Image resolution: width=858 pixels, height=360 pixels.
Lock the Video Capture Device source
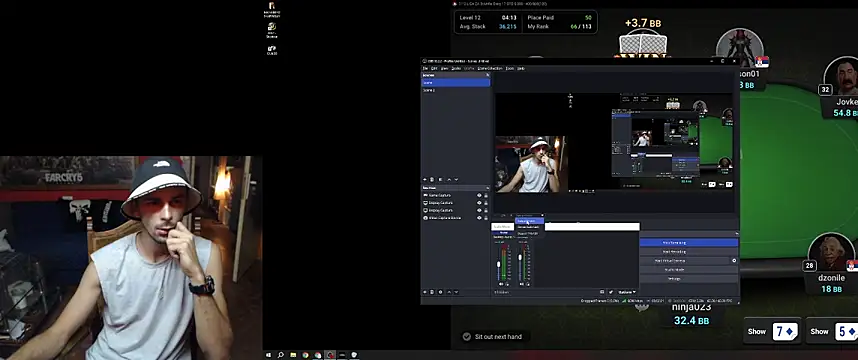(486, 218)
